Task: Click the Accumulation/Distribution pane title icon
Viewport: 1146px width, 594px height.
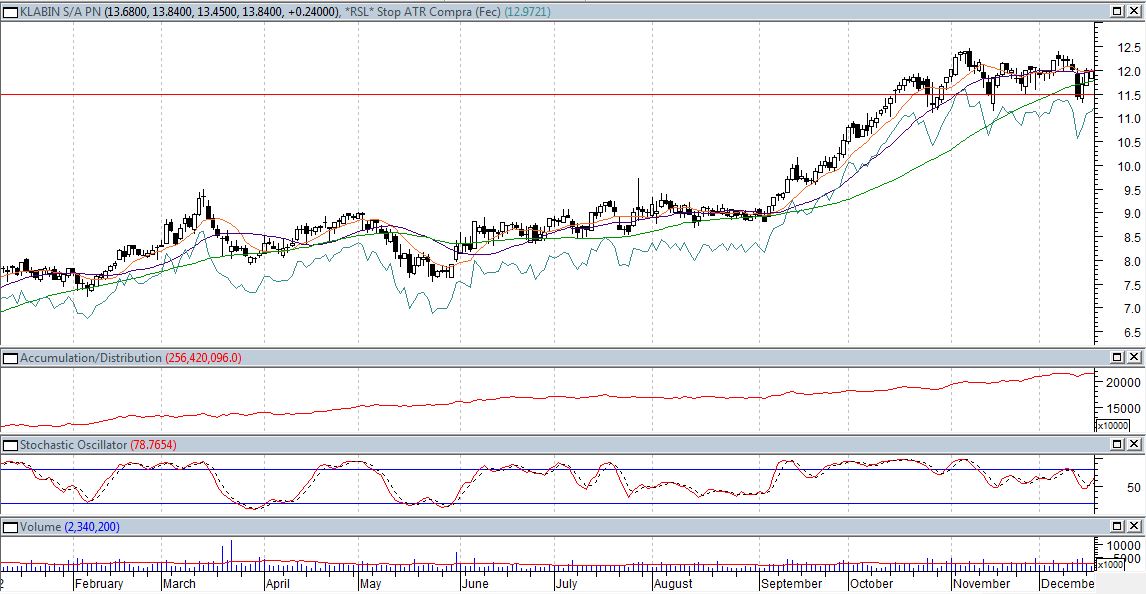Action: click(x=10, y=358)
